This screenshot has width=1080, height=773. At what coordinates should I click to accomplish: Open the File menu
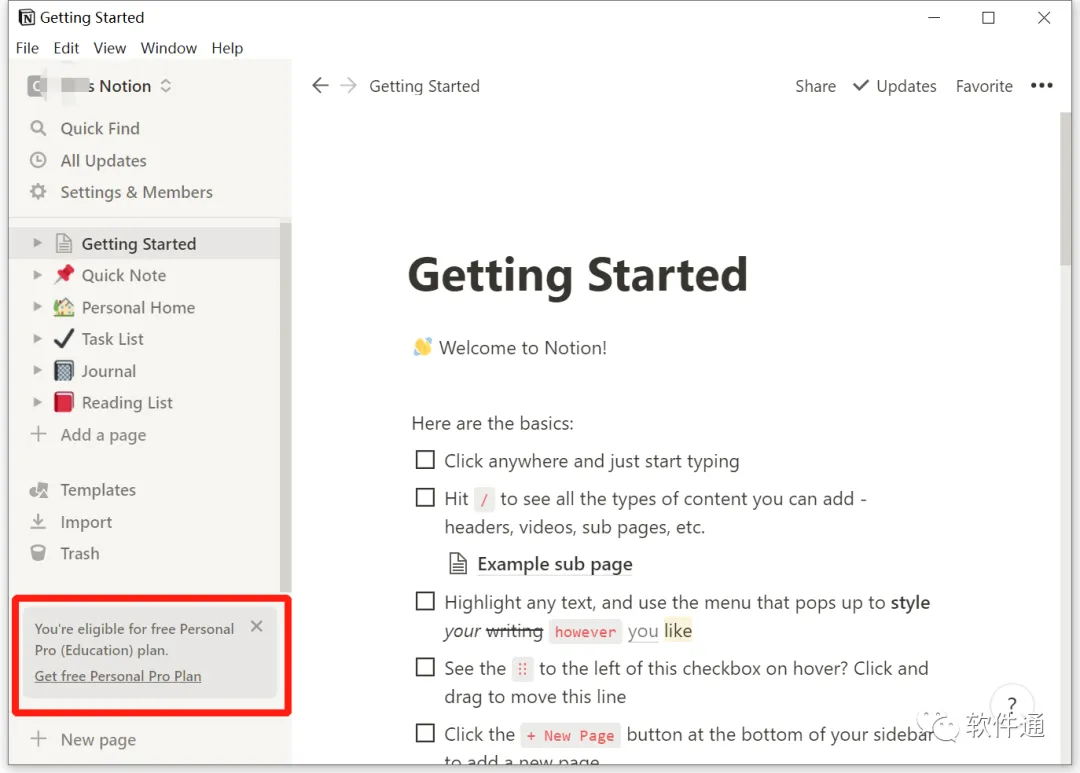[28, 48]
